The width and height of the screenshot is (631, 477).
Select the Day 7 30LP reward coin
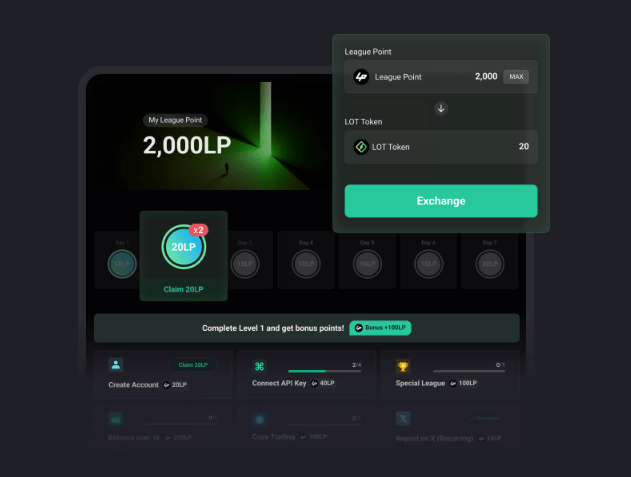point(490,264)
